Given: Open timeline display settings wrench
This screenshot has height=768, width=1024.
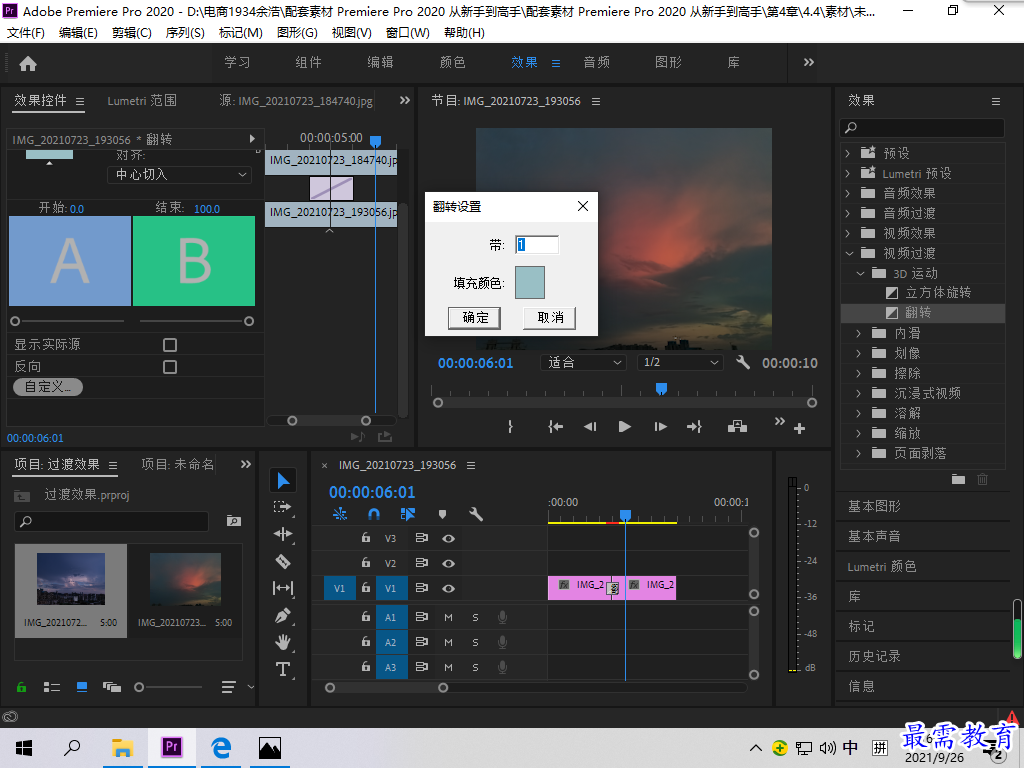Looking at the screenshot, I should [x=476, y=515].
